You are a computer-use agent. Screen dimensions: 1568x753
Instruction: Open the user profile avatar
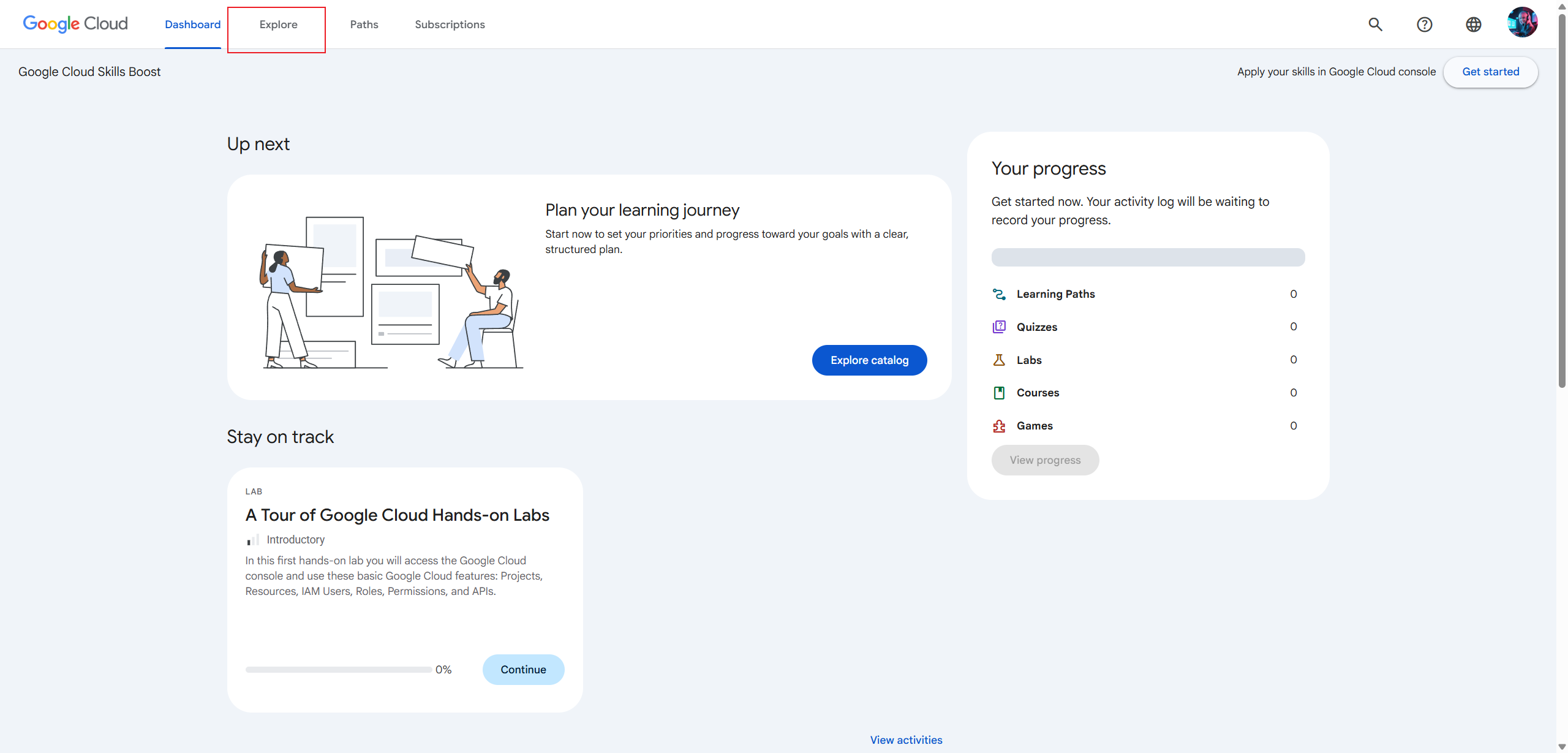pos(1523,23)
